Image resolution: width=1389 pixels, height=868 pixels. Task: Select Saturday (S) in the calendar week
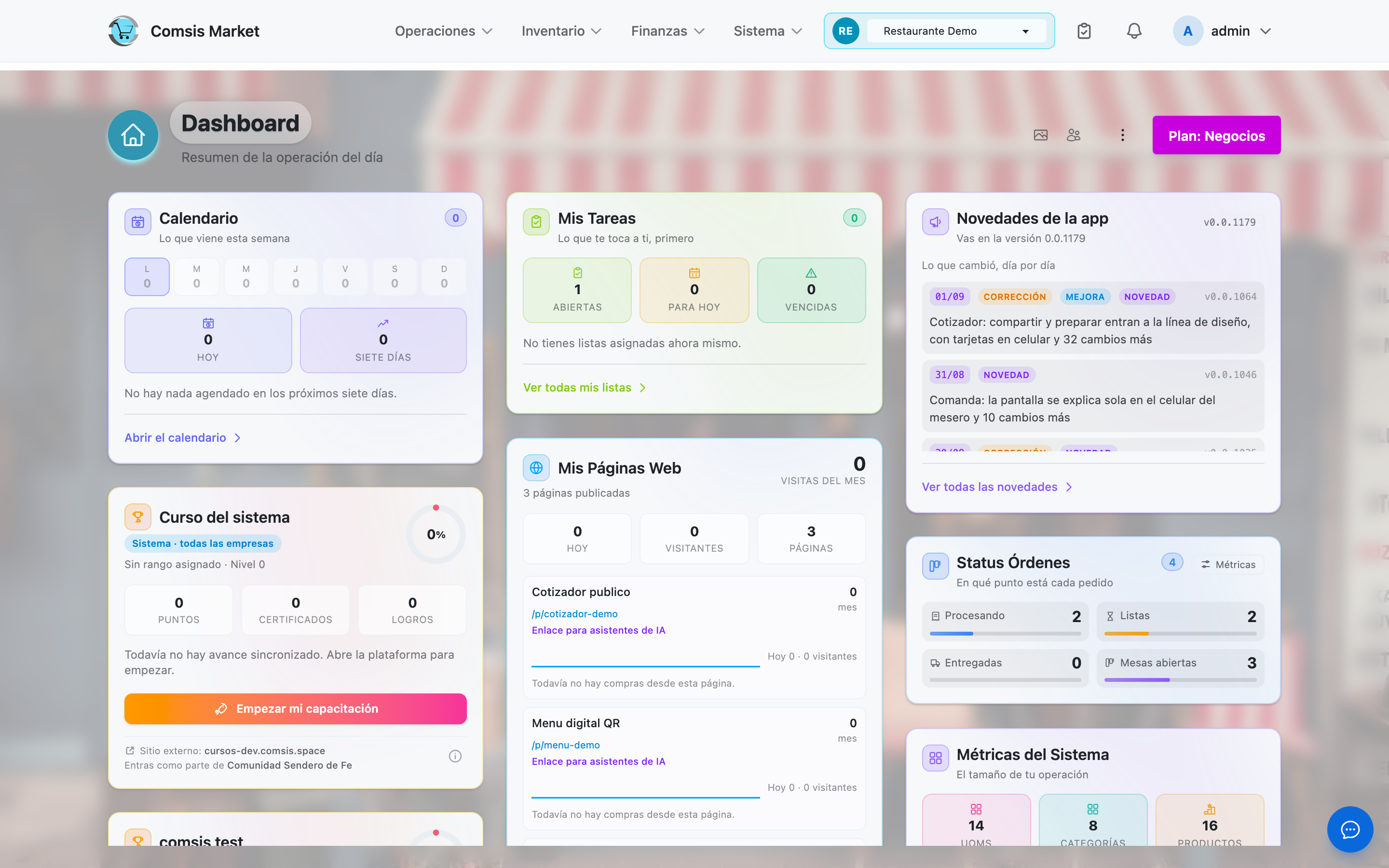tap(395, 277)
